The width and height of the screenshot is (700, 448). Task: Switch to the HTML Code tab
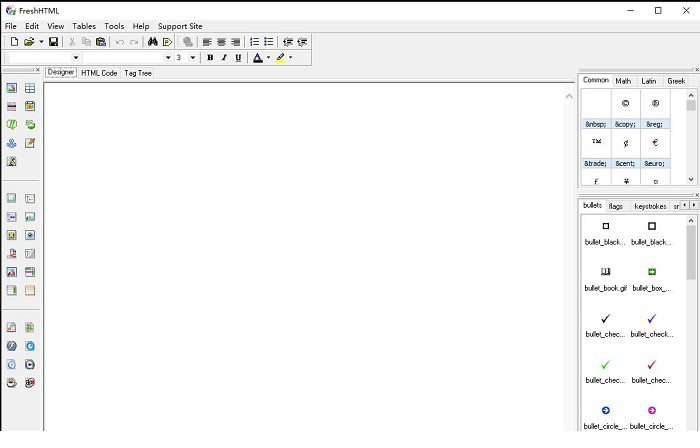click(x=99, y=73)
